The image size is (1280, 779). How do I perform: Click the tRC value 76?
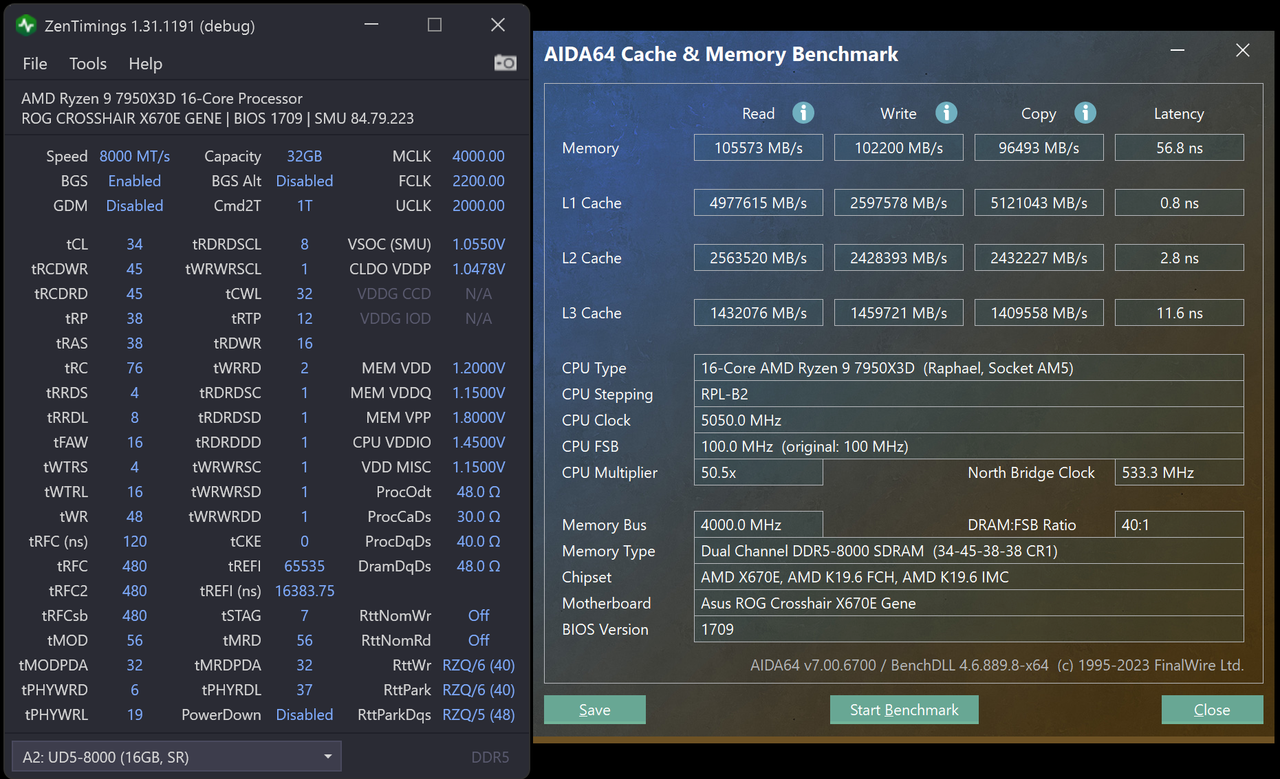pyautogui.click(x=134, y=368)
